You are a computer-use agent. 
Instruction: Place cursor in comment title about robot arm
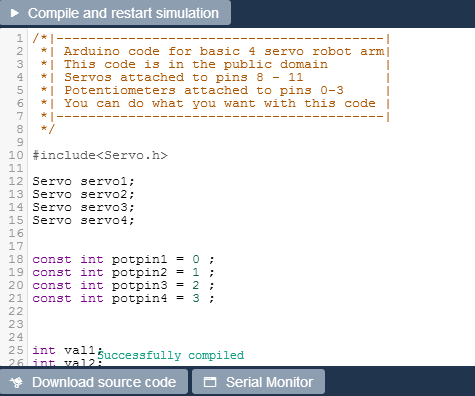[224, 51]
